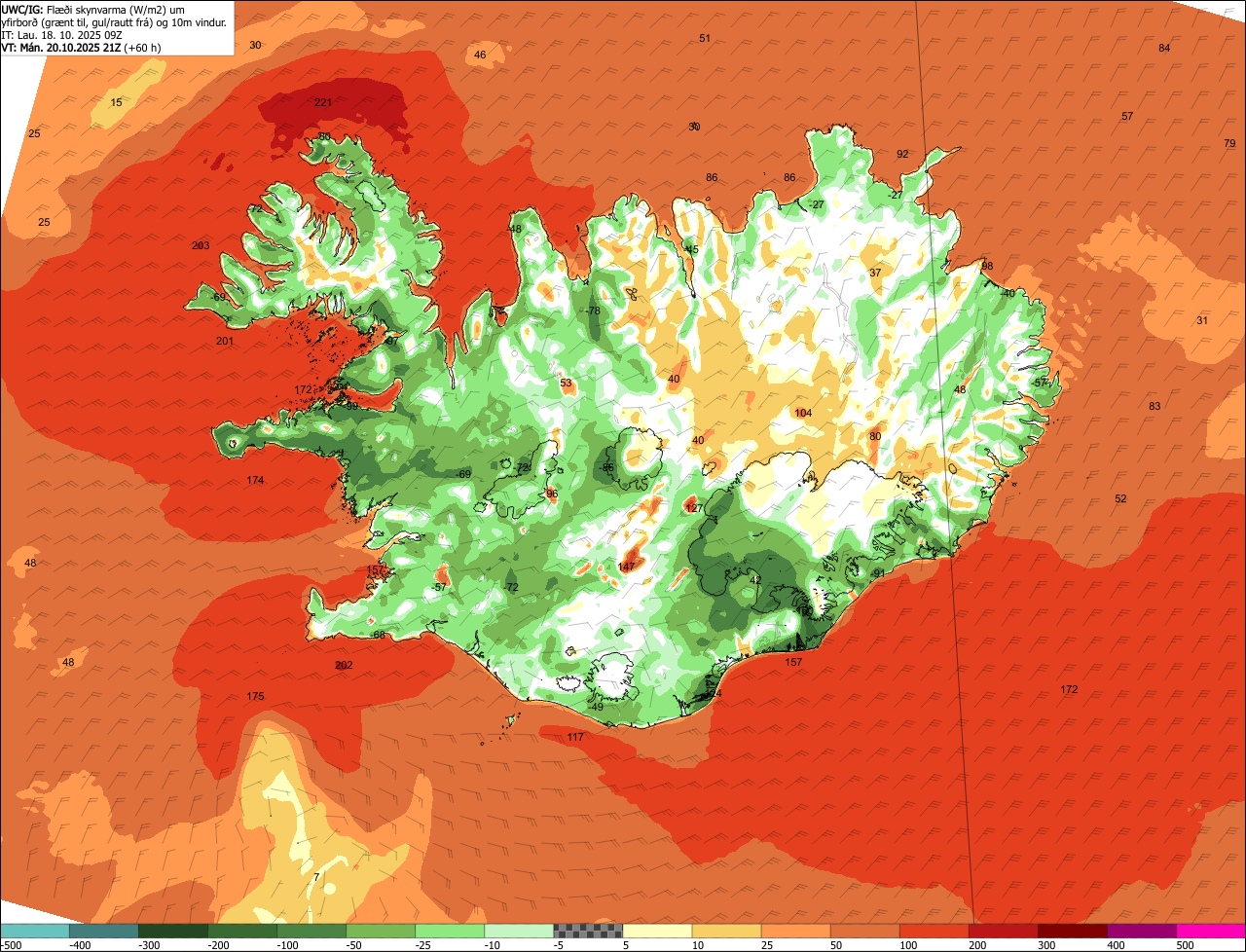Click the legend label '-300'

point(148,945)
